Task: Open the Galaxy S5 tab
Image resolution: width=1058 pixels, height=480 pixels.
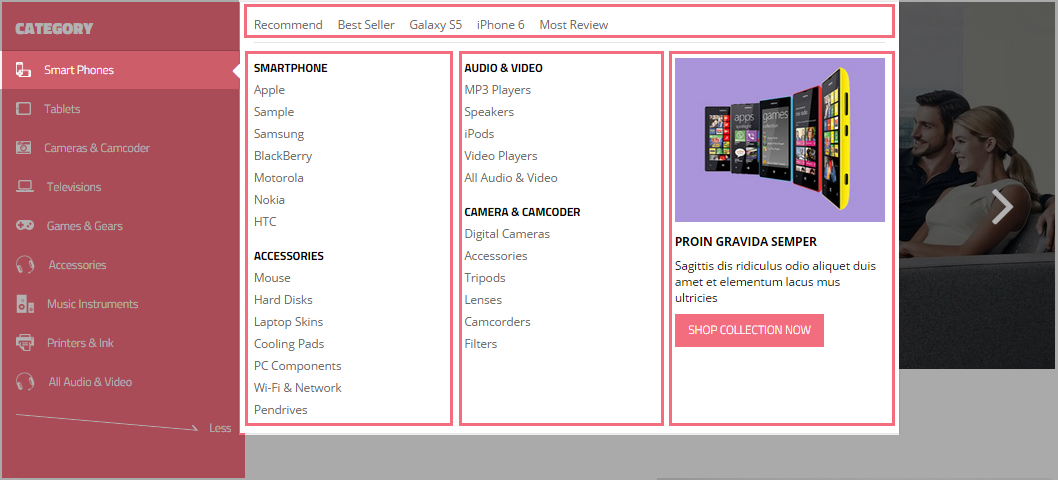Action: [x=436, y=25]
